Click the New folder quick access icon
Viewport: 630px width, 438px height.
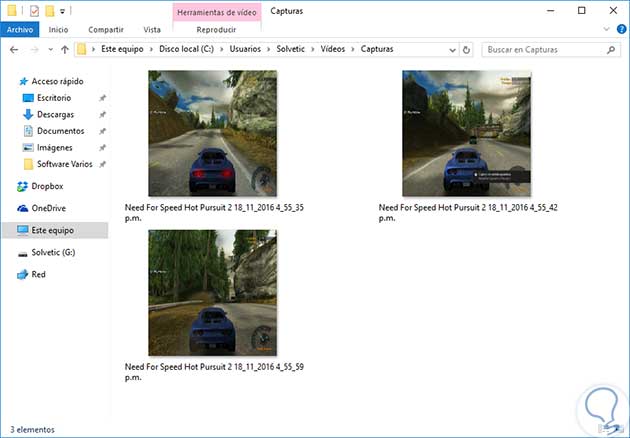tap(50, 11)
